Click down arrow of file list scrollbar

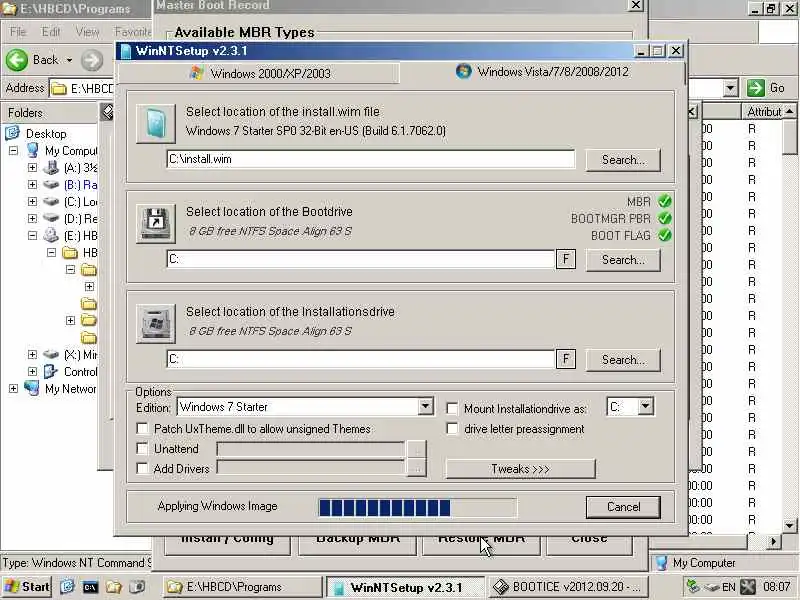(789, 525)
